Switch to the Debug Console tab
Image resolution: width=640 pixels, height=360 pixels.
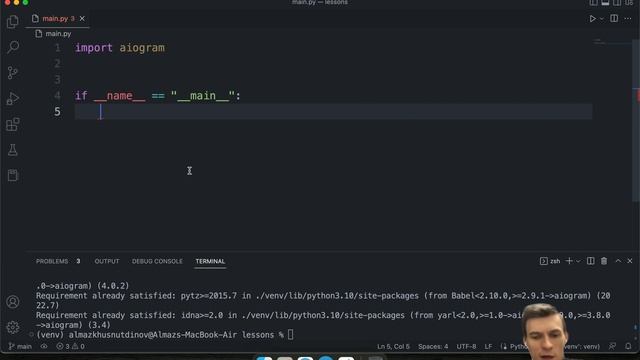coord(157,261)
